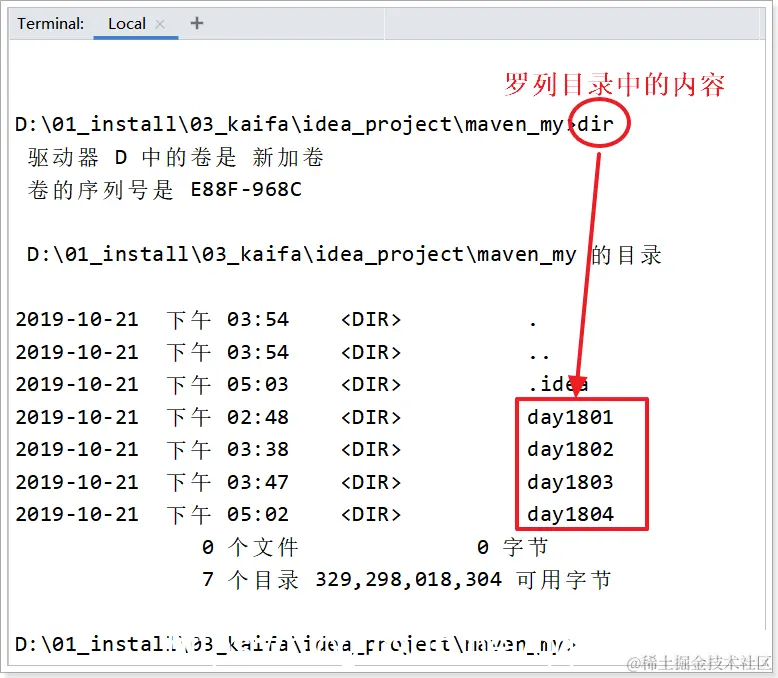Add a new terminal session tab
778x678 pixels.
click(197, 23)
